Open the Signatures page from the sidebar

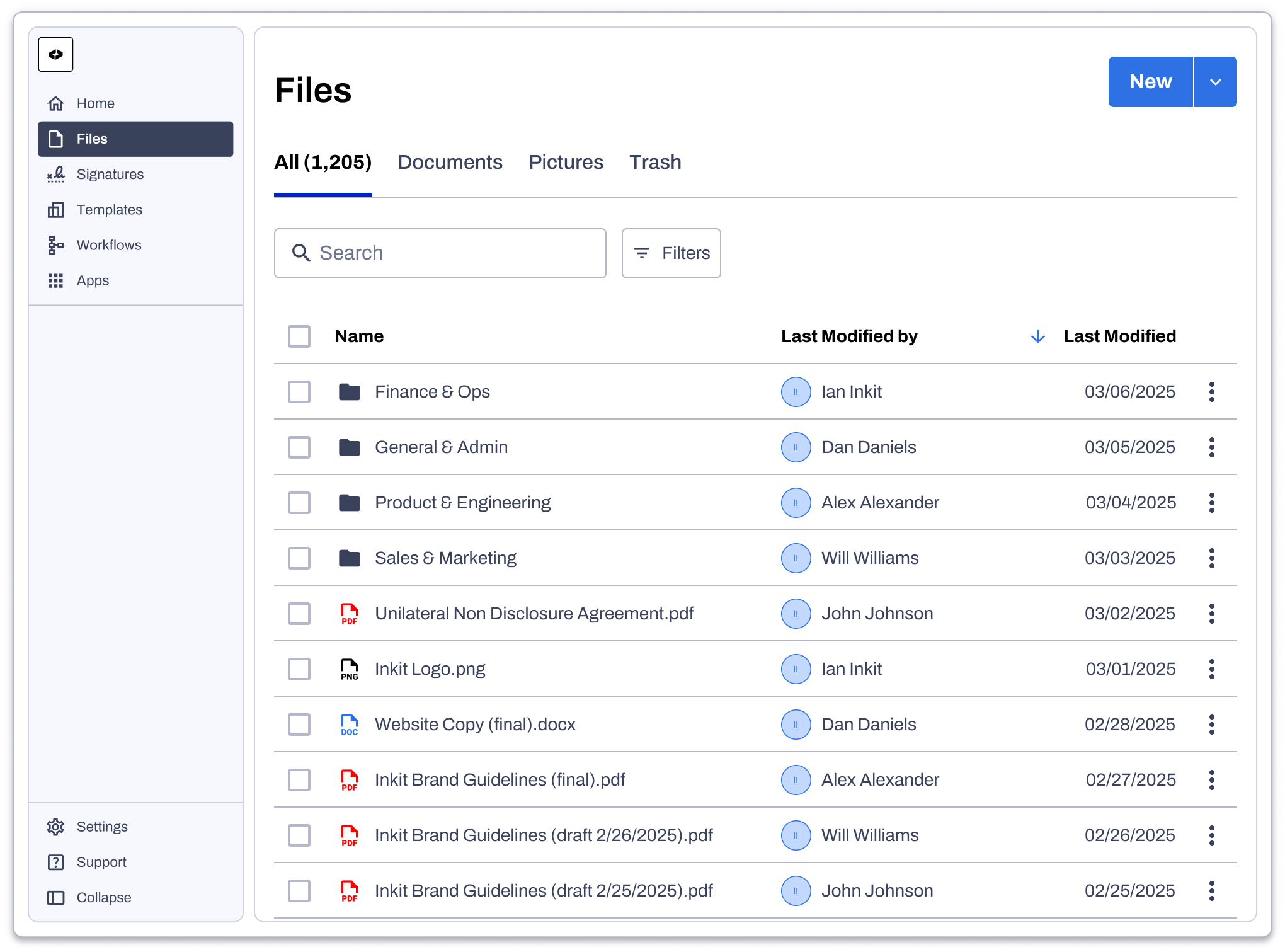point(109,175)
